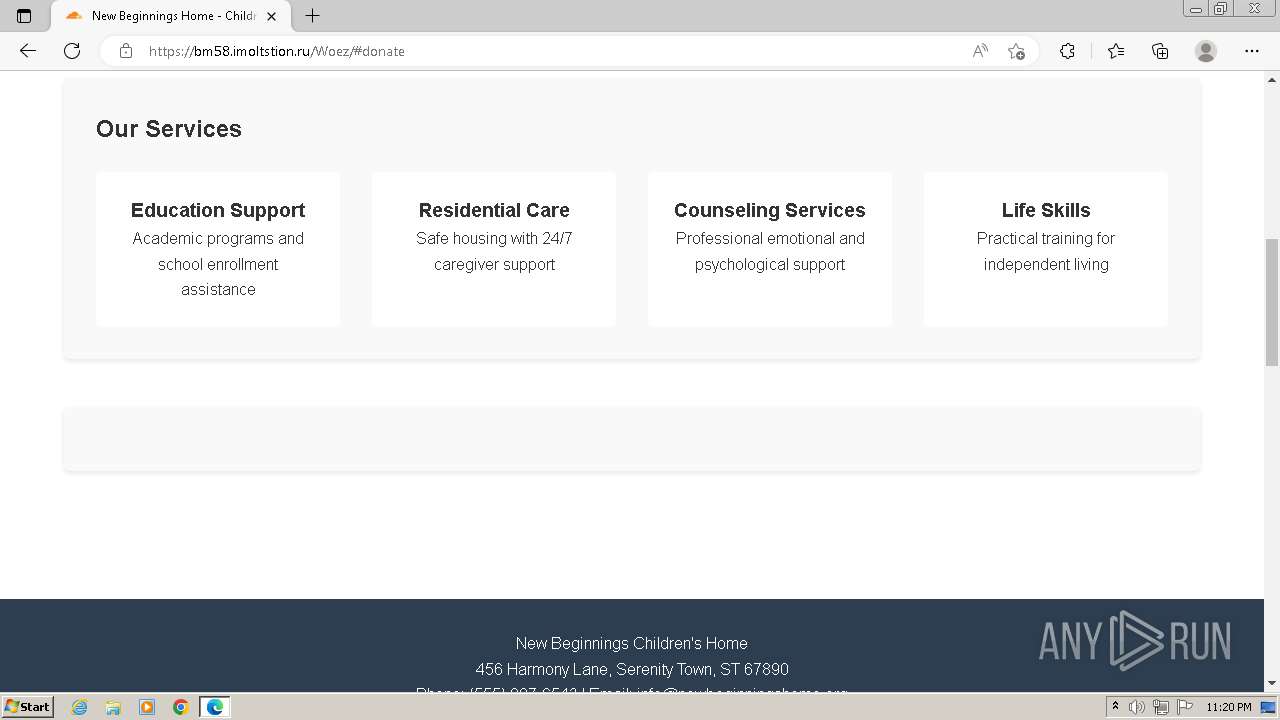Select the Residential Care card title
The height and width of the screenshot is (720, 1280).
(494, 210)
